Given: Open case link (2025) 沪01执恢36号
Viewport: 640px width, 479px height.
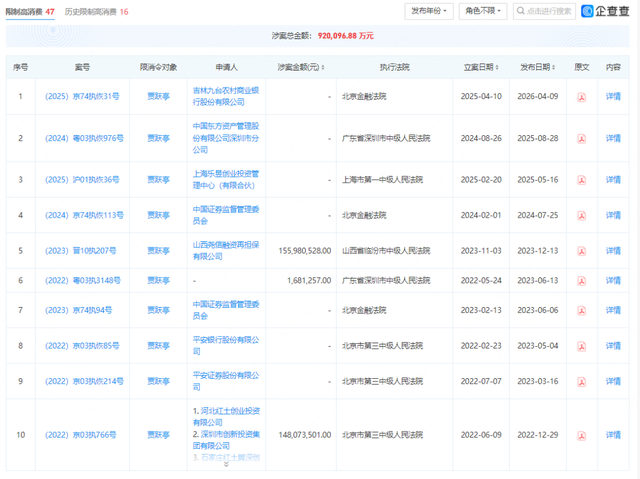Looking at the screenshot, I should [82, 180].
